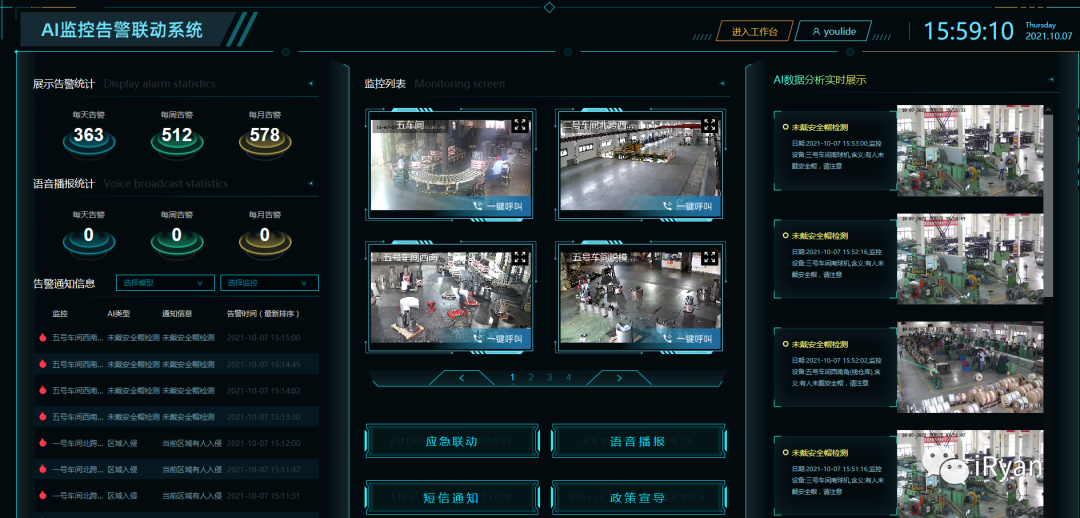
Task: Click the 通知信息 column header
Action: pos(177,313)
